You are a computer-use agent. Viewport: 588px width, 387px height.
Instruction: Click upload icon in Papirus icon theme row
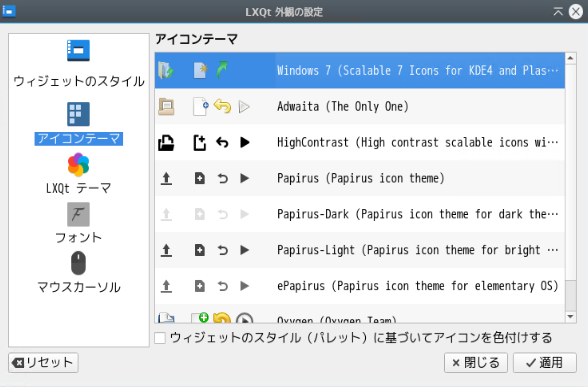(166, 178)
